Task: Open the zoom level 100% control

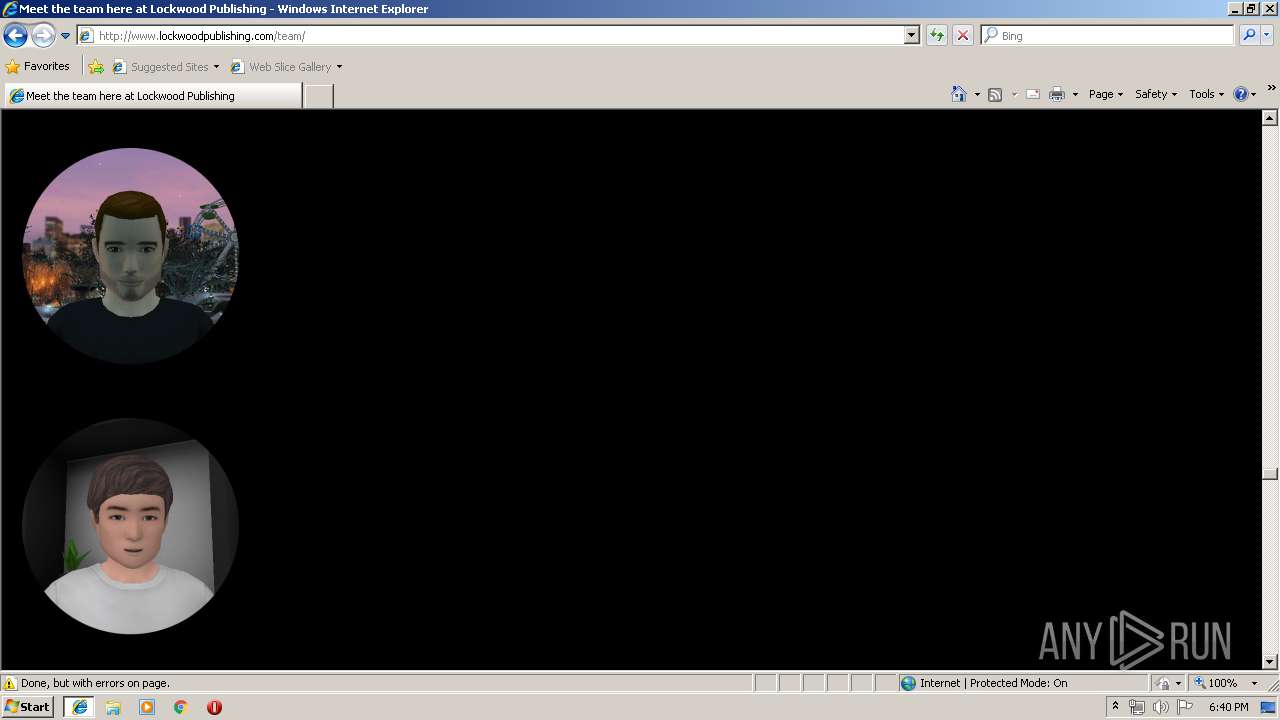Action: 1215,683
